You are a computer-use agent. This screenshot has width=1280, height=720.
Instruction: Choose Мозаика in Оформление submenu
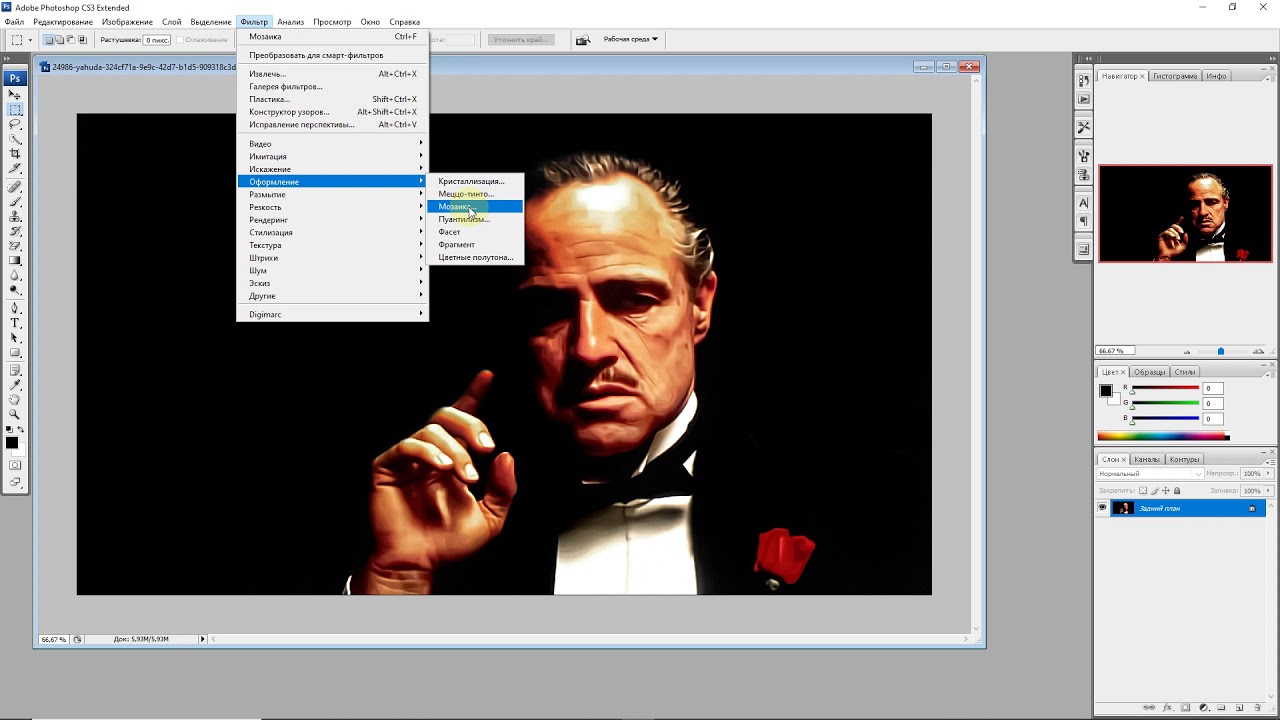point(474,206)
